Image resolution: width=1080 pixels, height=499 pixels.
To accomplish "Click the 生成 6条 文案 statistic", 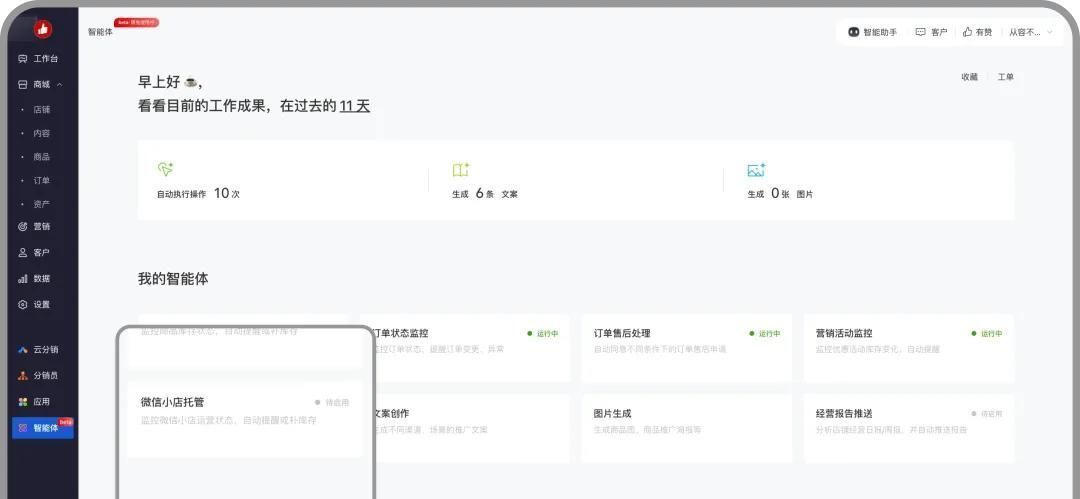I will pyautogui.click(x=485, y=194).
